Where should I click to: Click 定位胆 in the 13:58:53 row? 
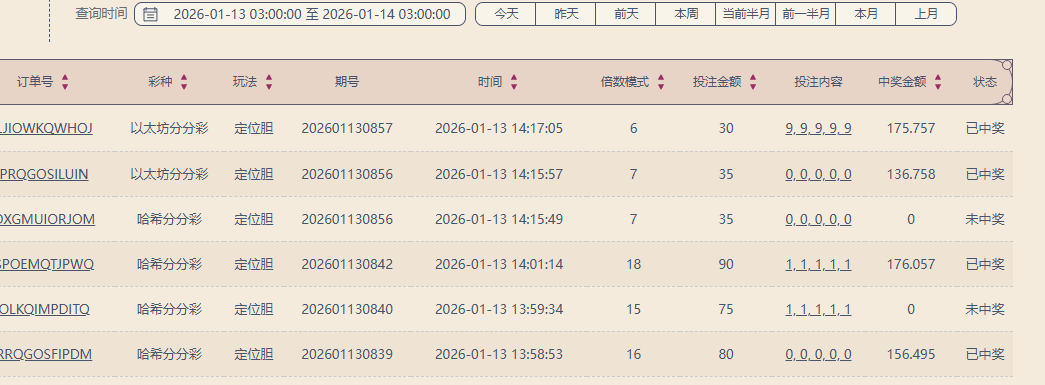pos(254,354)
